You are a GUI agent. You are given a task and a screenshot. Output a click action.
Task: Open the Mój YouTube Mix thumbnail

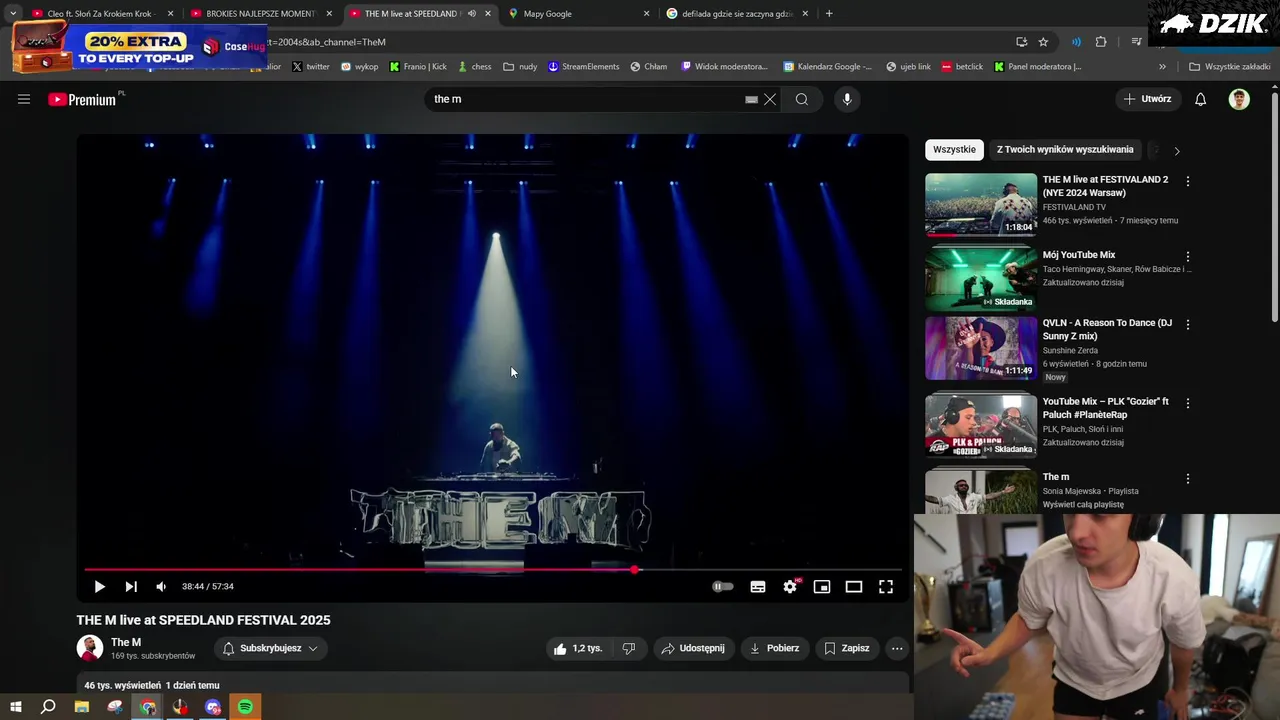pos(981,279)
